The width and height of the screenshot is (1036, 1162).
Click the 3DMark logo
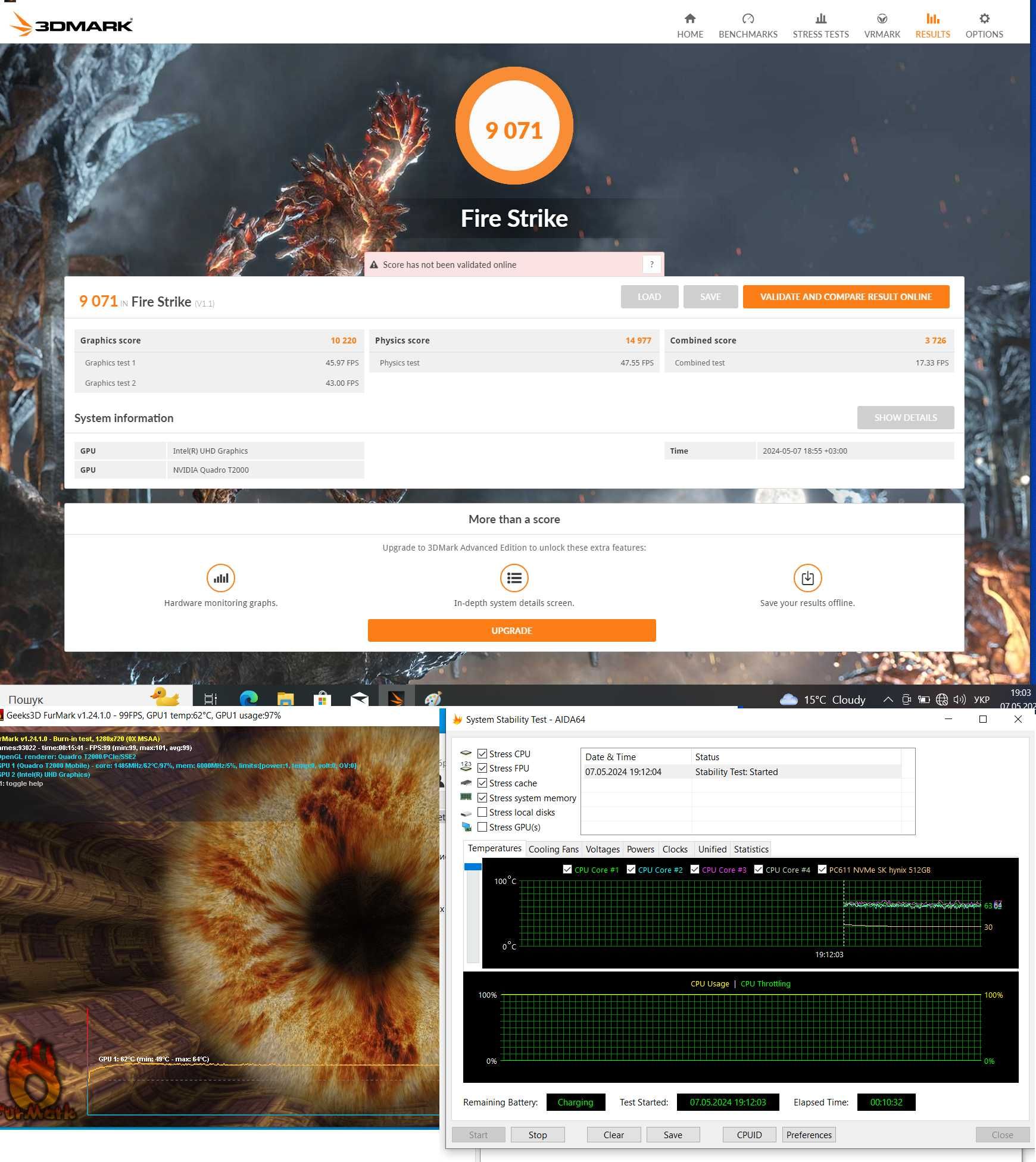click(x=72, y=25)
